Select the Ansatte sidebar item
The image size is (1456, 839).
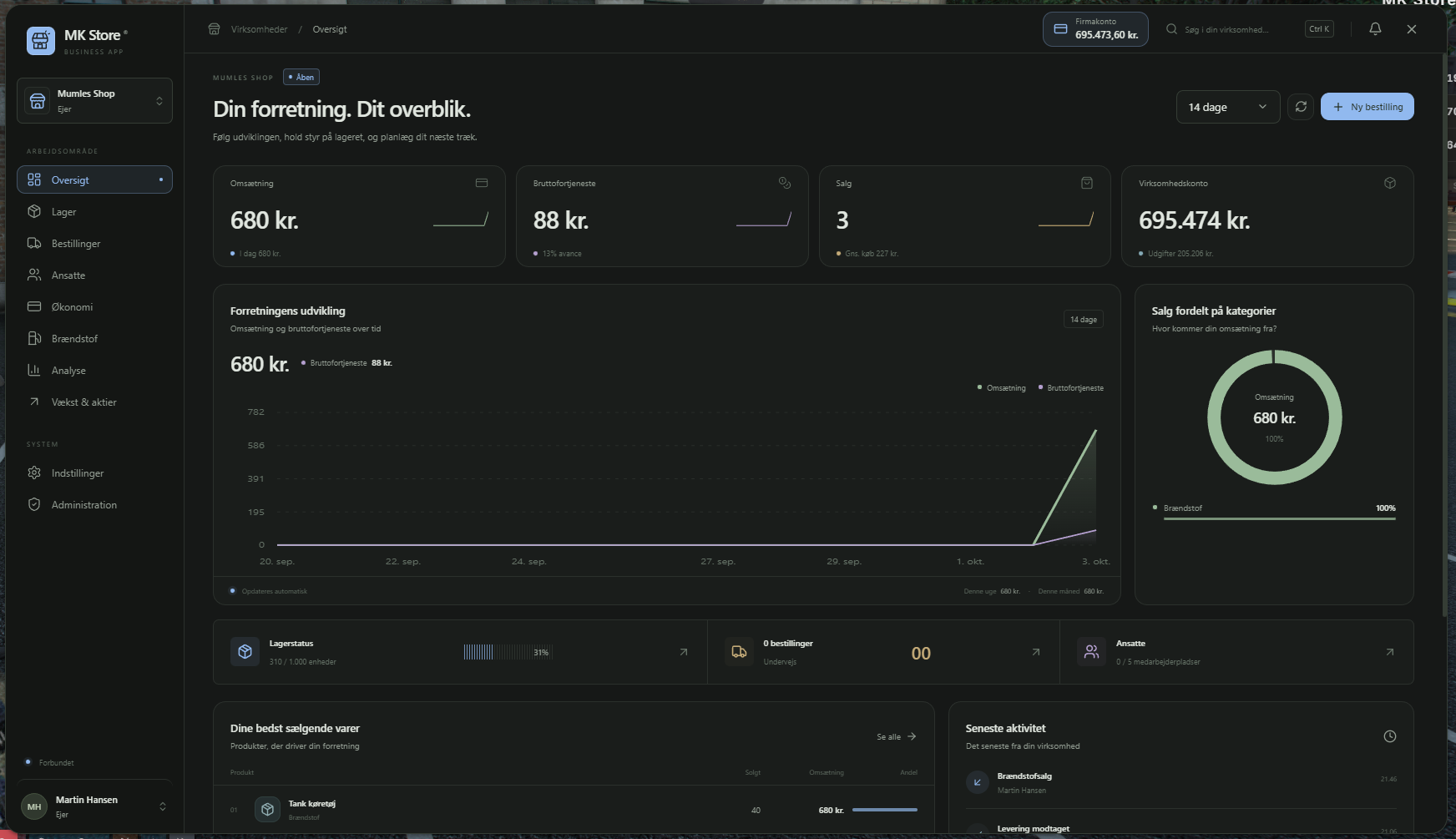94,275
